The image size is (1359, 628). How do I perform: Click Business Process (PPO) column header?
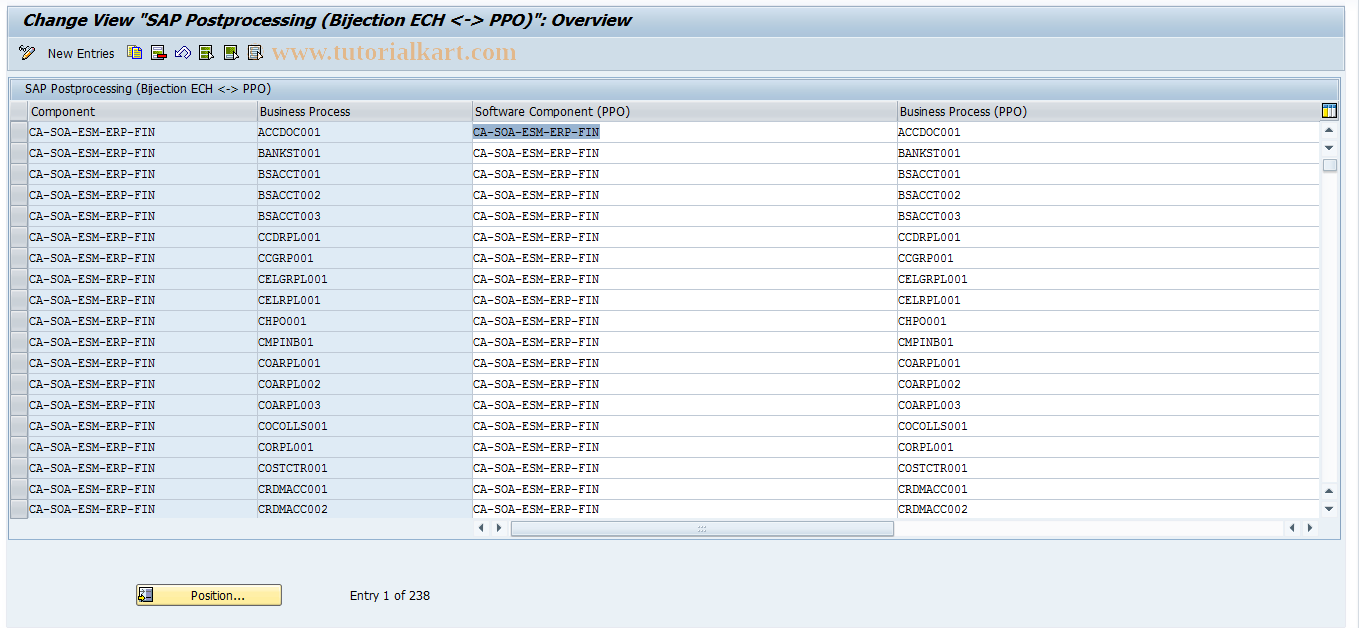(x=1108, y=111)
